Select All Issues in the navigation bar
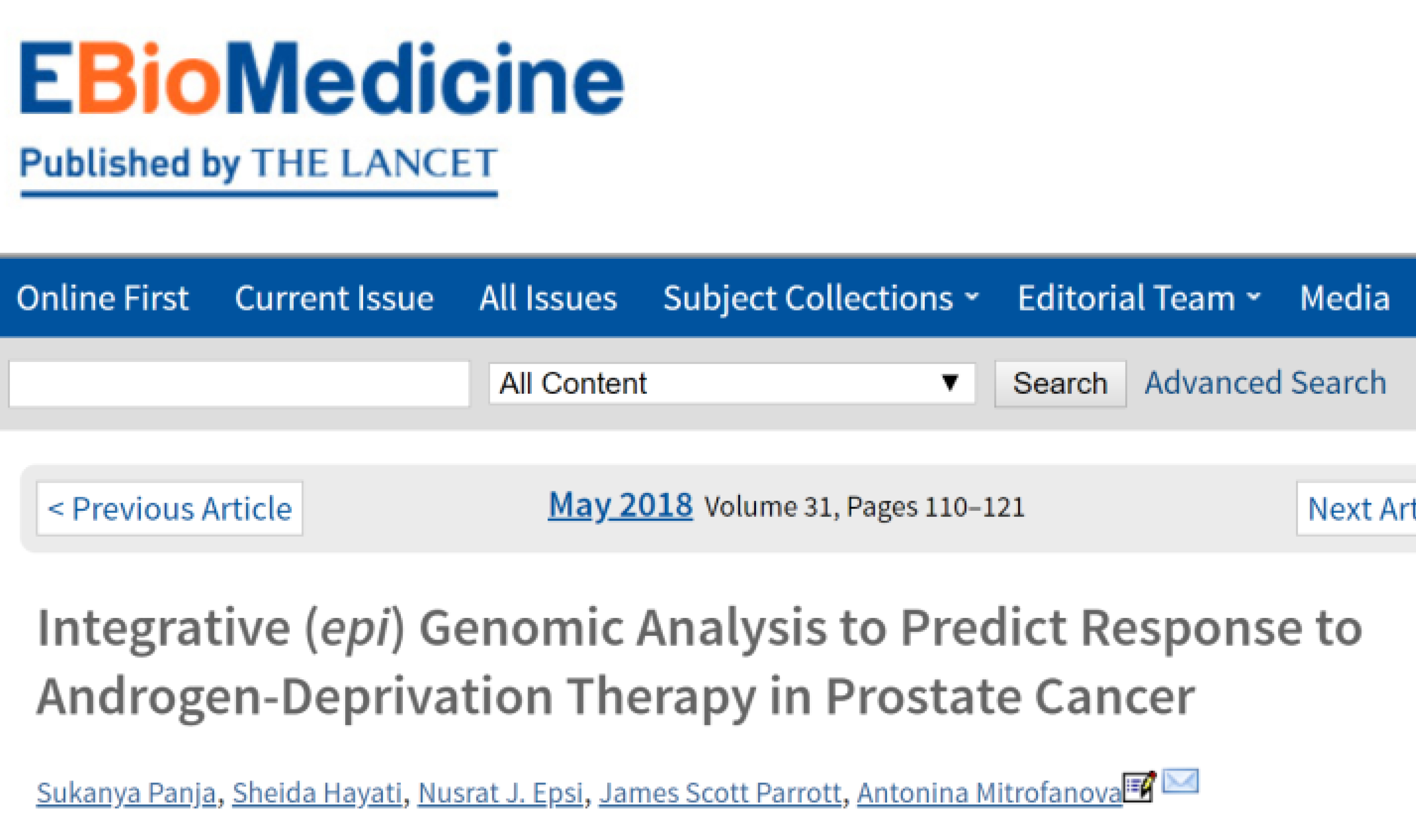This screenshot has height=840, width=1416. 548,298
